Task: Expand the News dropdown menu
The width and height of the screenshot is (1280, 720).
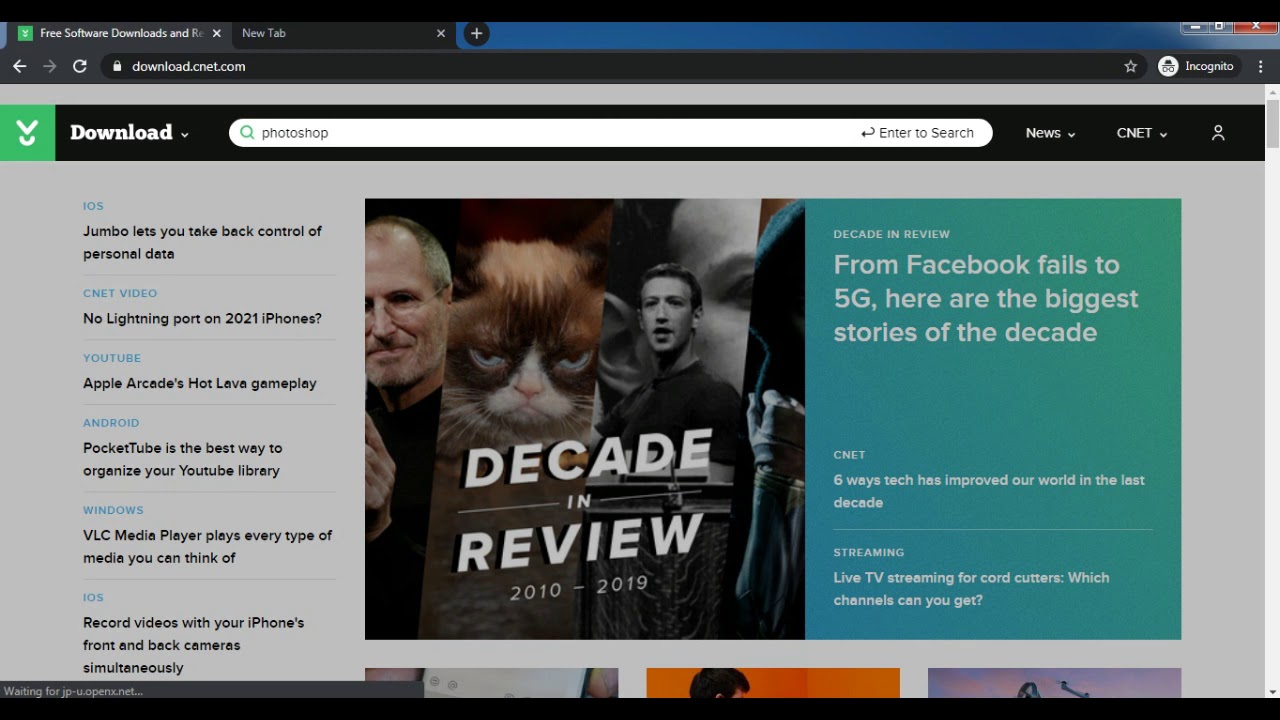Action: point(1050,133)
